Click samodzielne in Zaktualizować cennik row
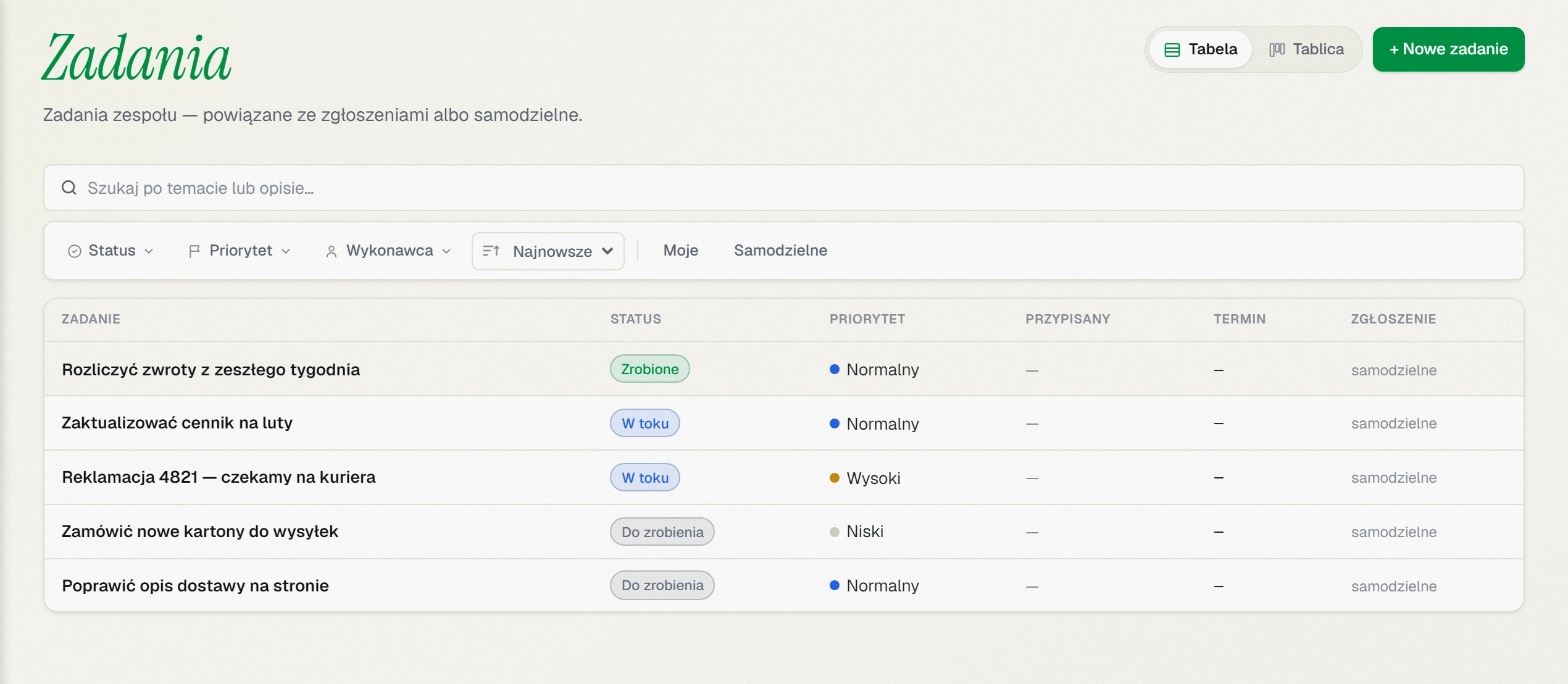The image size is (1568, 684). (x=1393, y=423)
